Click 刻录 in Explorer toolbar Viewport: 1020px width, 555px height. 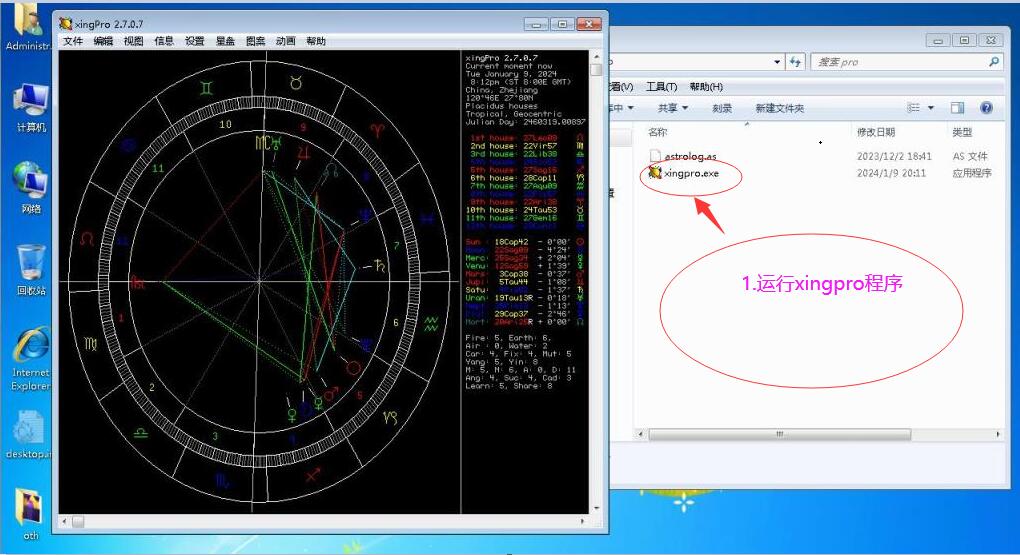coord(722,108)
